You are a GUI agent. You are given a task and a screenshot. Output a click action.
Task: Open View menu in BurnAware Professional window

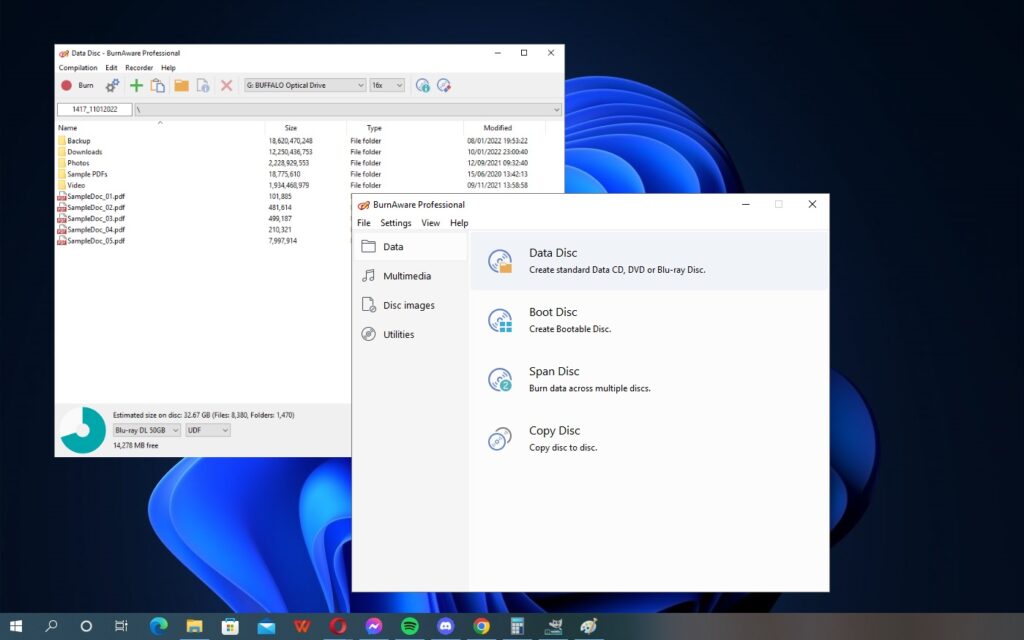point(430,223)
